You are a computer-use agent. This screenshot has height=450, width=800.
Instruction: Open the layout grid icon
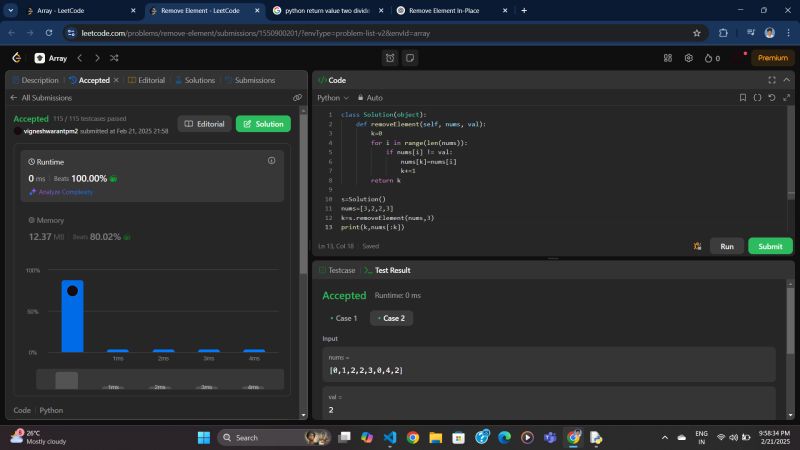click(x=668, y=58)
